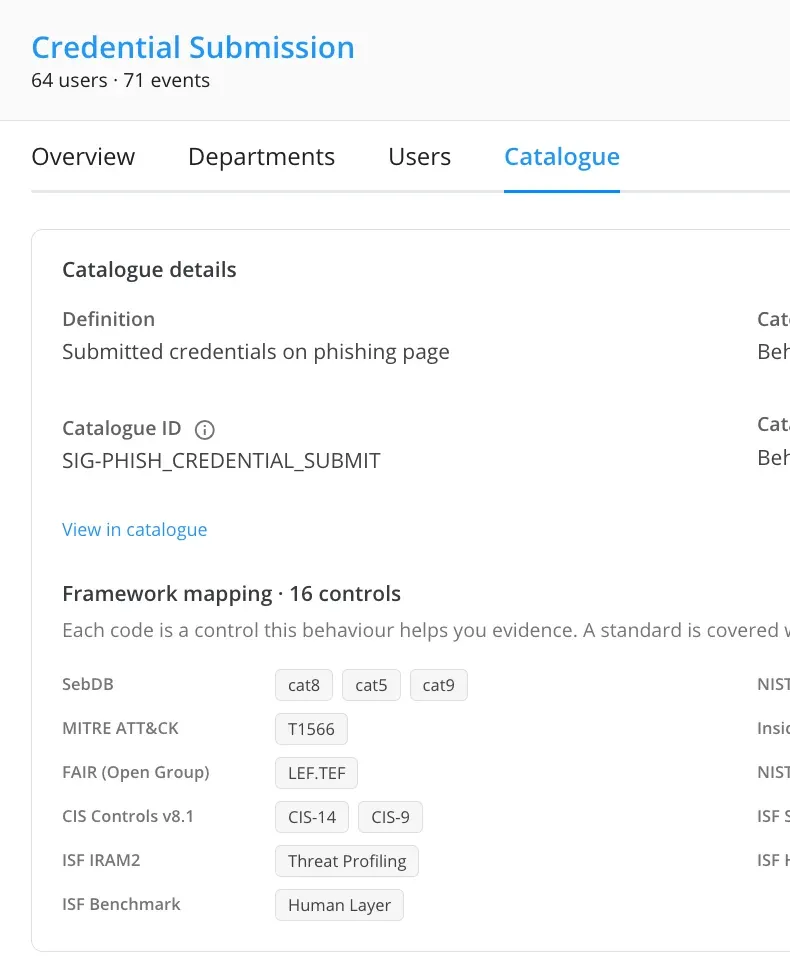
Task: Switch to the Departments tab
Action: tap(262, 157)
